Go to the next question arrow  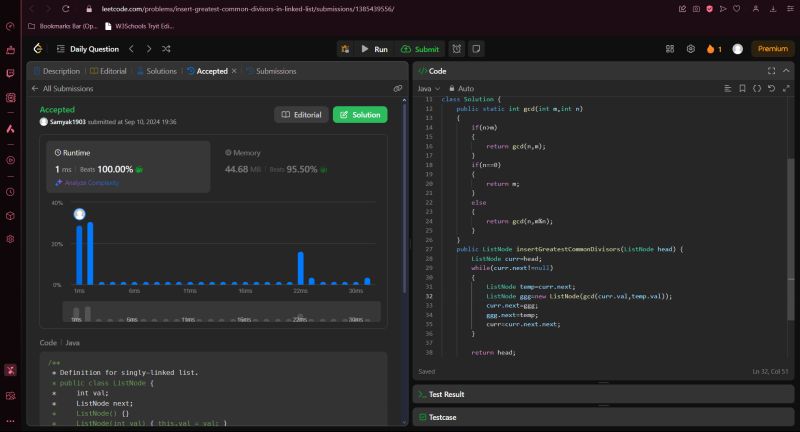coord(149,49)
